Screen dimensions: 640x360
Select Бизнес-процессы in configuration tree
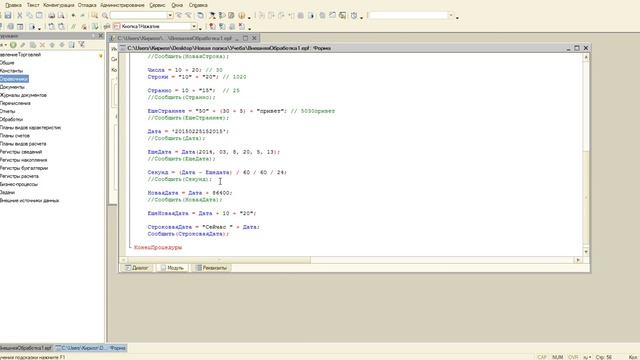tap(19, 184)
